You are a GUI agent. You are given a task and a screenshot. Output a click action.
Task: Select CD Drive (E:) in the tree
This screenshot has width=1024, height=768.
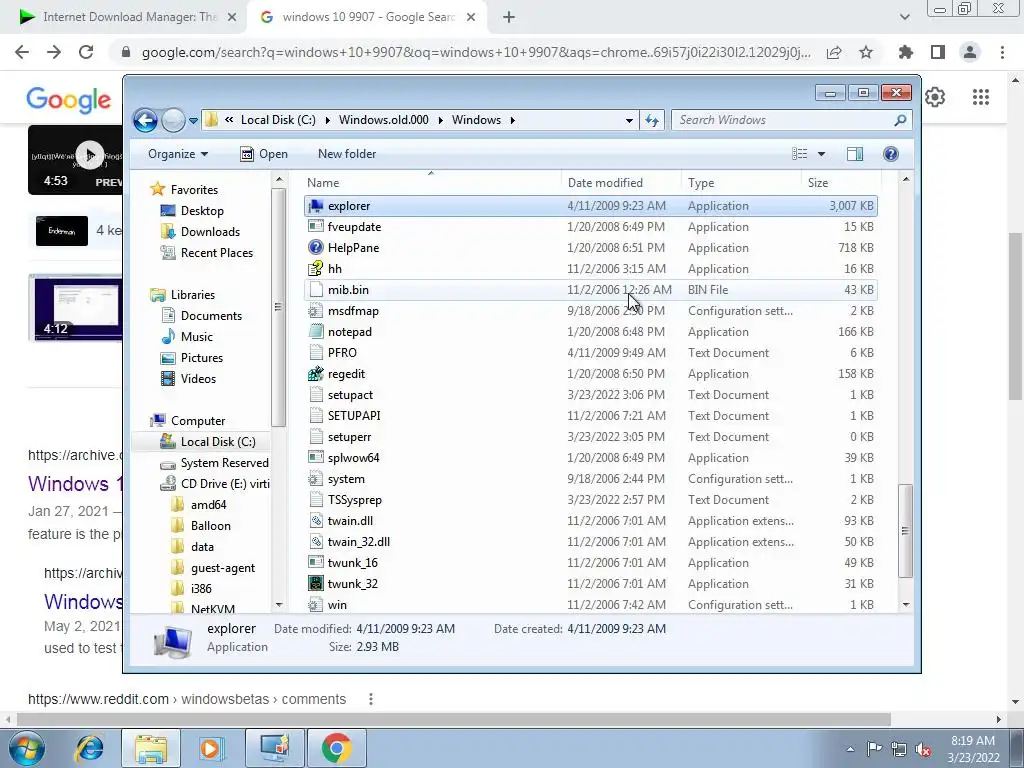click(x=225, y=484)
